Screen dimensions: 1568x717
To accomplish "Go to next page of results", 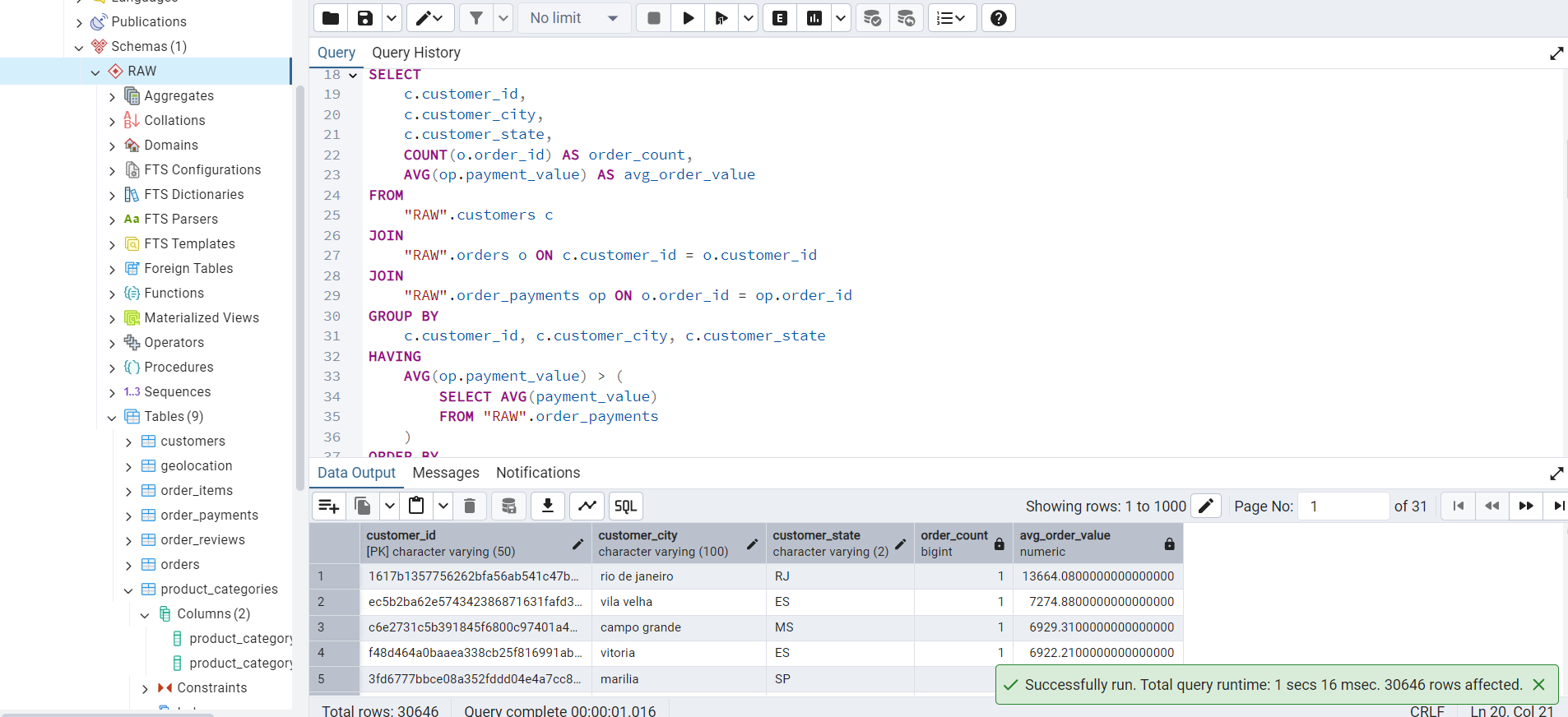I will coord(1525,506).
